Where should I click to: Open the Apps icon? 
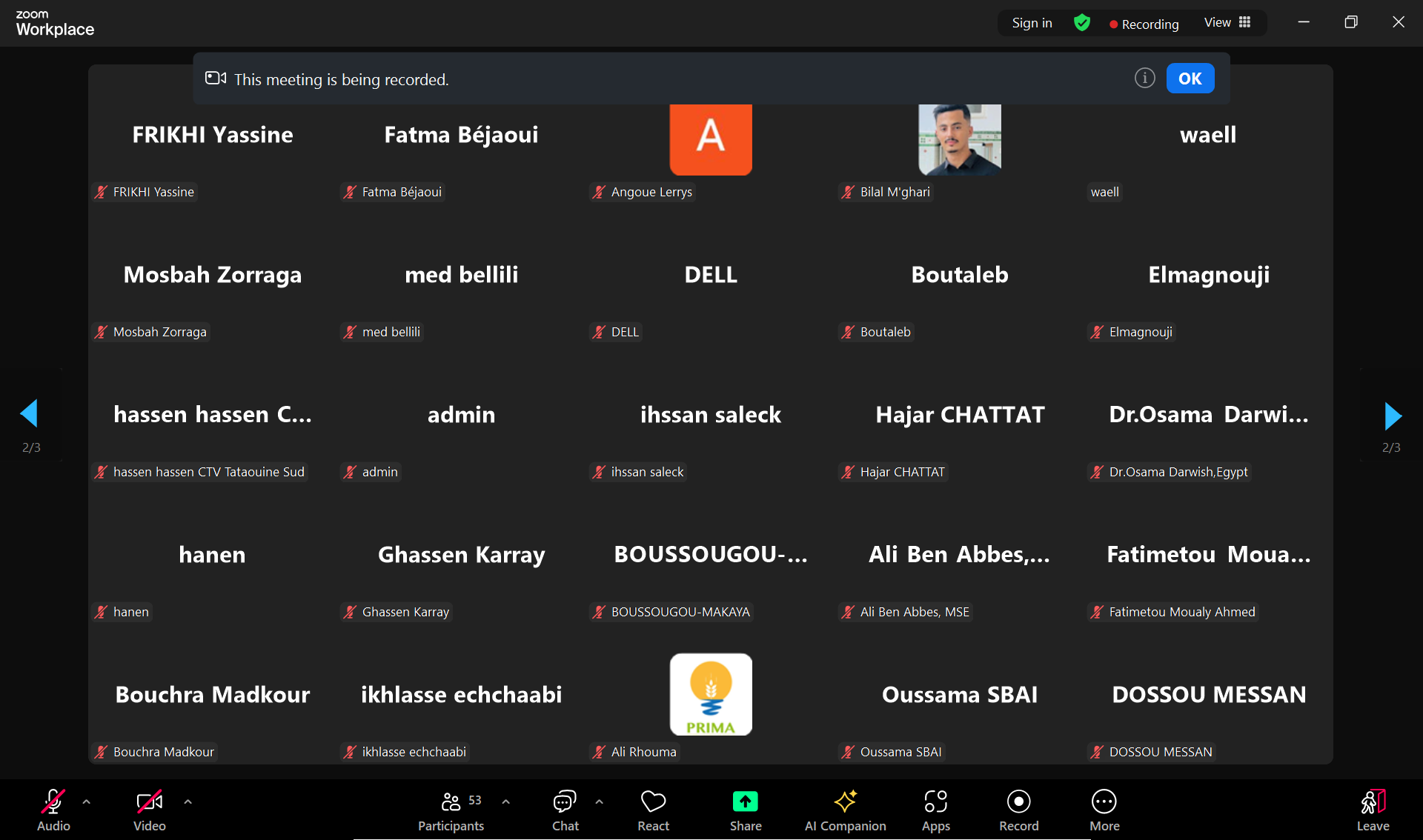click(935, 802)
